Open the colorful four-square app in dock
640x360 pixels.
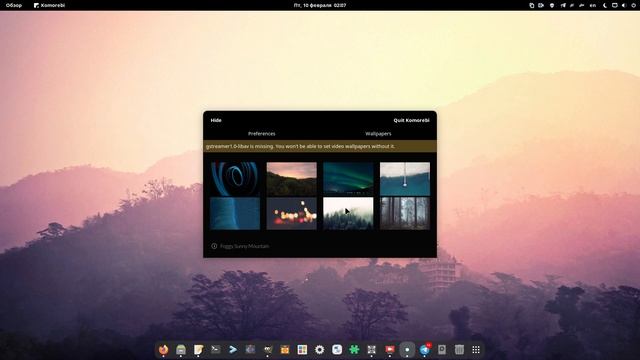point(302,349)
